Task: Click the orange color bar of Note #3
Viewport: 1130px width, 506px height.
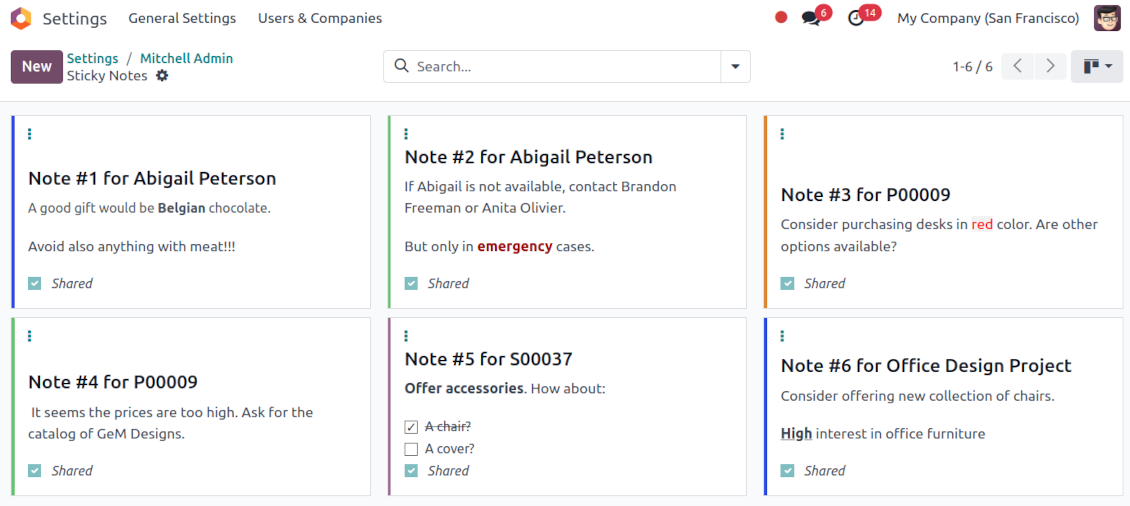Action: pyautogui.click(x=766, y=211)
